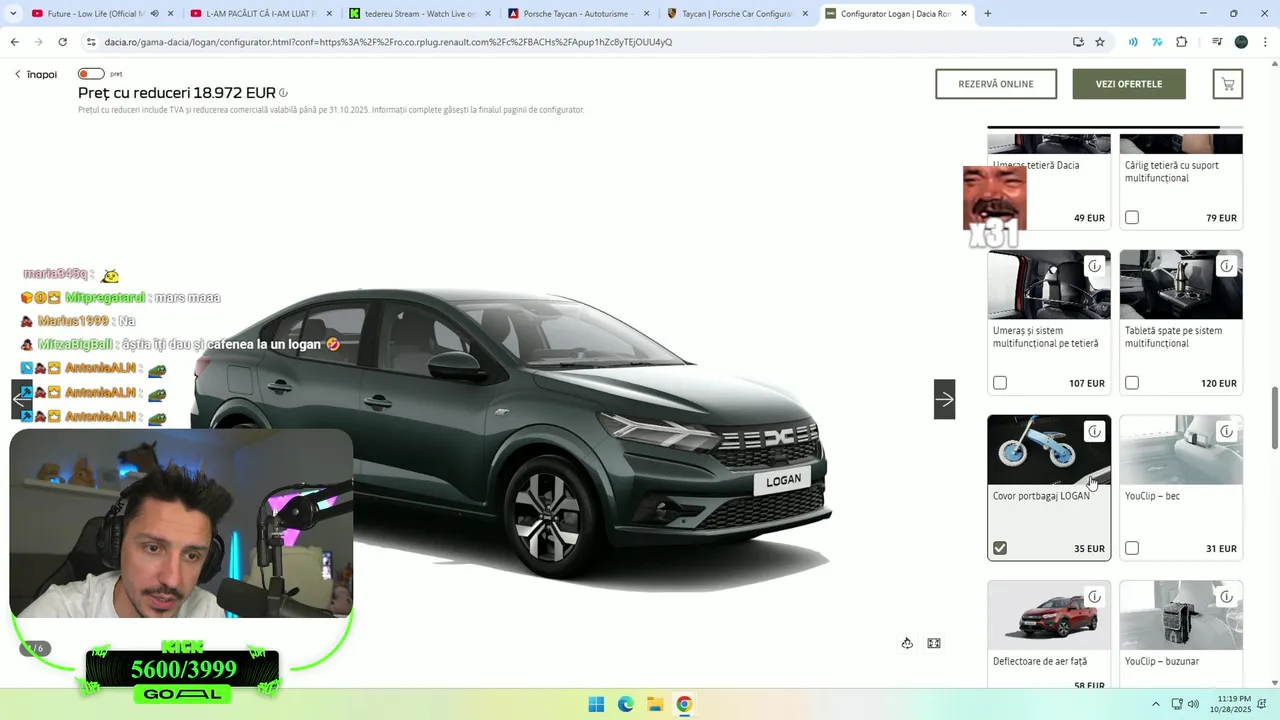Image resolution: width=1280 pixels, height=720 pixels.
Task: Click blue sound-wave extension icon
Action: 1133,42
